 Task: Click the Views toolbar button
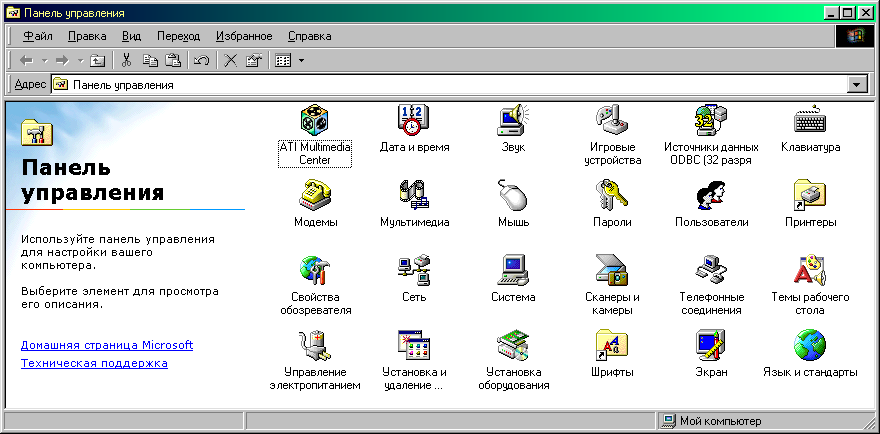(283, 60)
